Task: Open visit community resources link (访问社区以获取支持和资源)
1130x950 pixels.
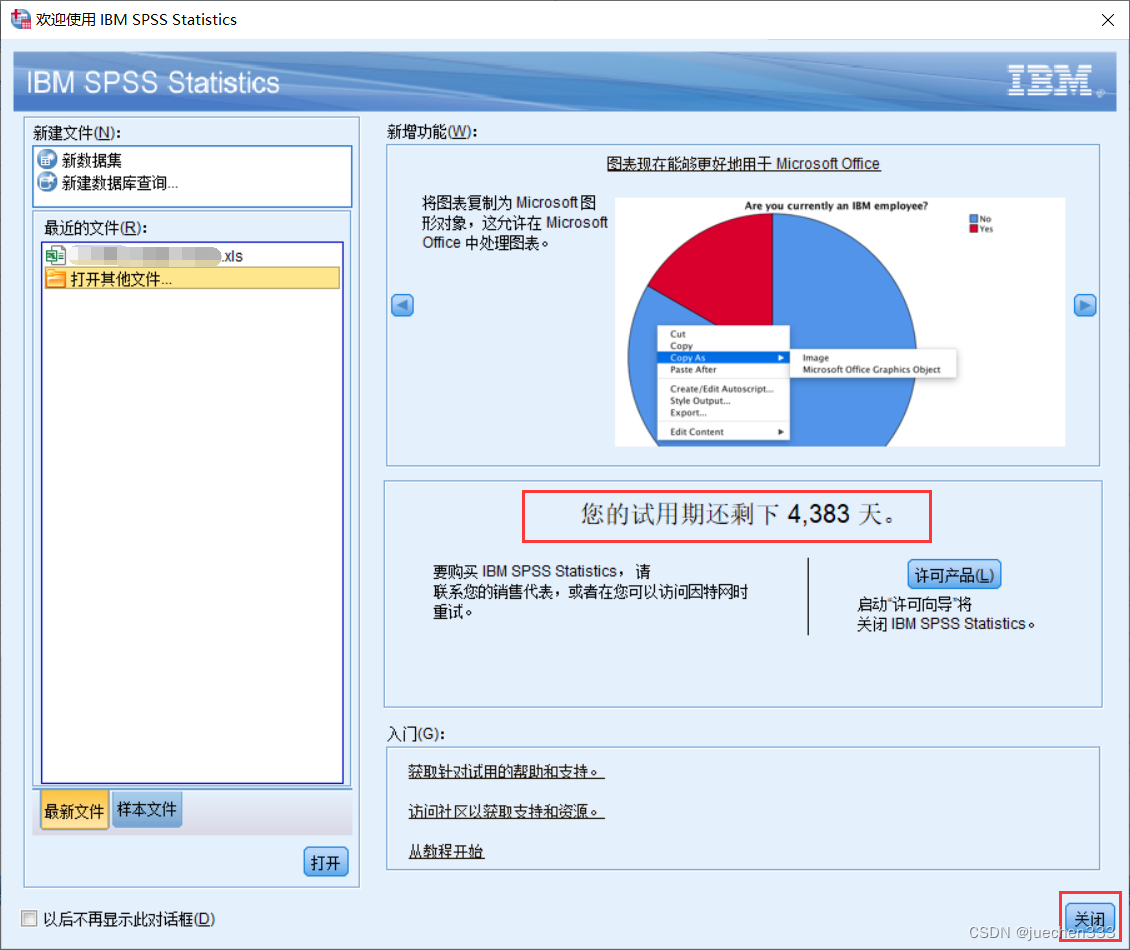Action: [x=506, y=811]
